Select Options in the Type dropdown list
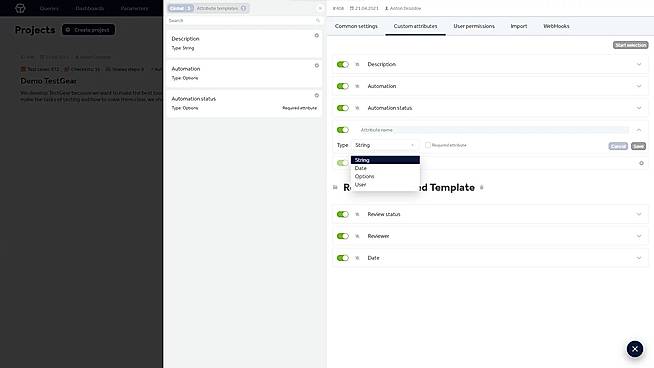Viewport: 654px width, 368px height. coord(385,176)
